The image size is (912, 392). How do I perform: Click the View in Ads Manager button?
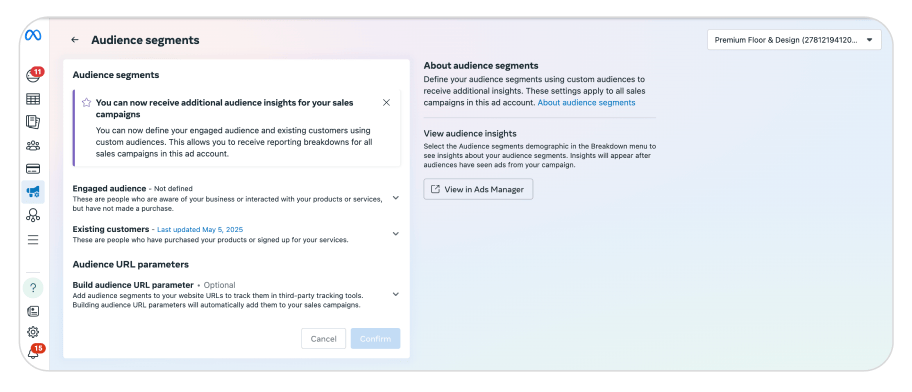click(478, 189)
